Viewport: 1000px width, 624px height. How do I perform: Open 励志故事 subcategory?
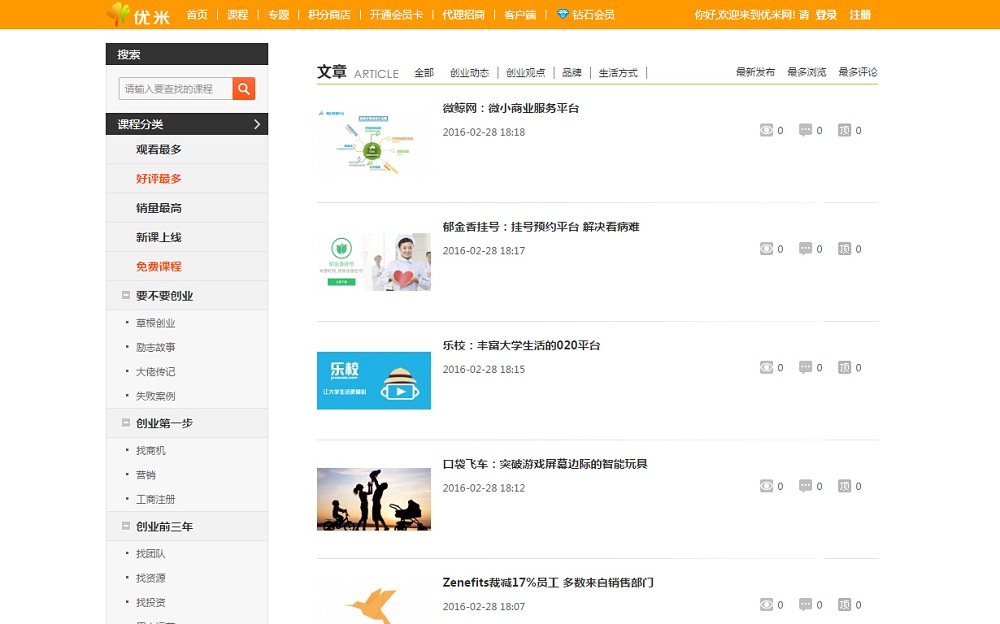156,347
